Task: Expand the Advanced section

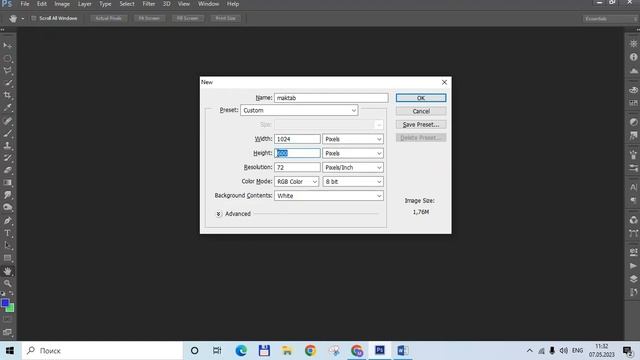Action: tap(219, 214)
